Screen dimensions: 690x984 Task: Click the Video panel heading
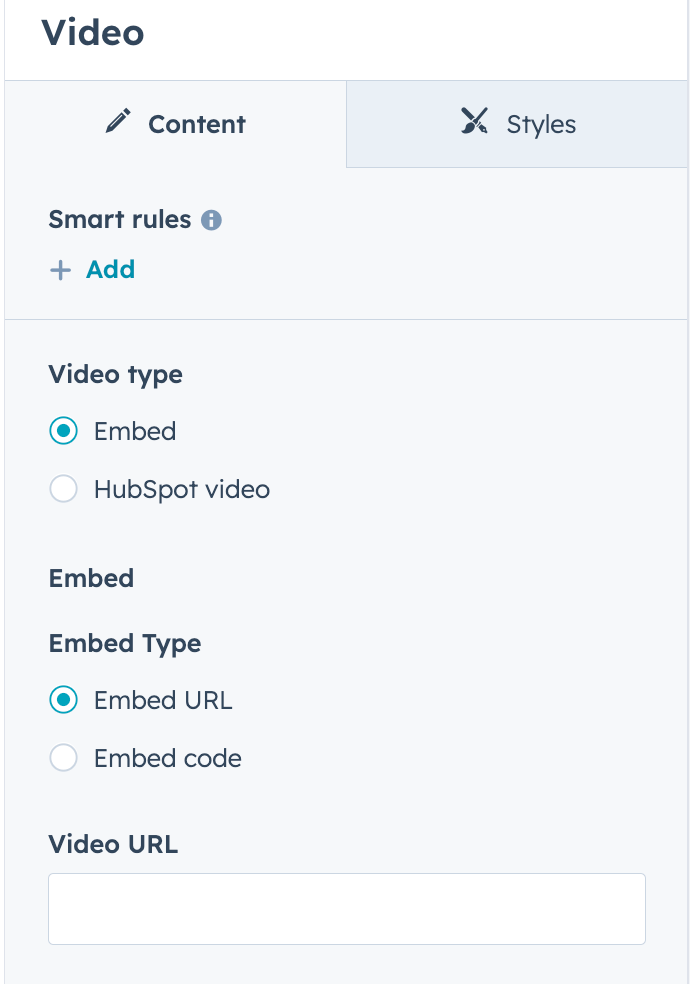coord(93,31)
